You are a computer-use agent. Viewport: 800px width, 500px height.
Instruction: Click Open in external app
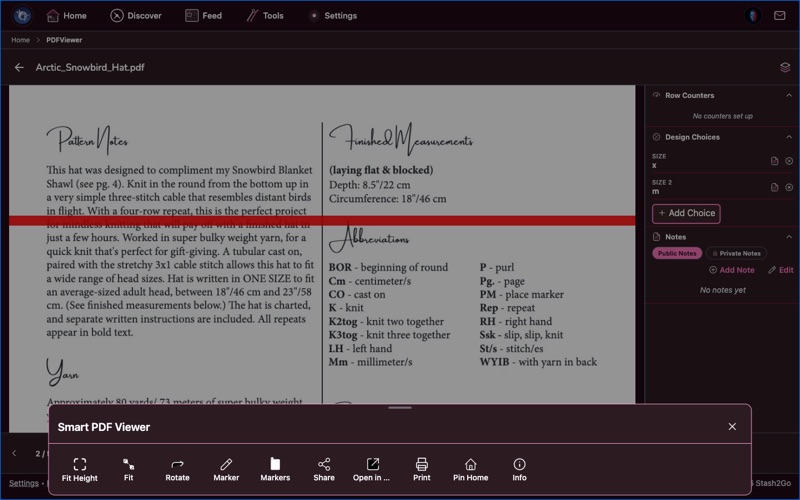point(371,470)
